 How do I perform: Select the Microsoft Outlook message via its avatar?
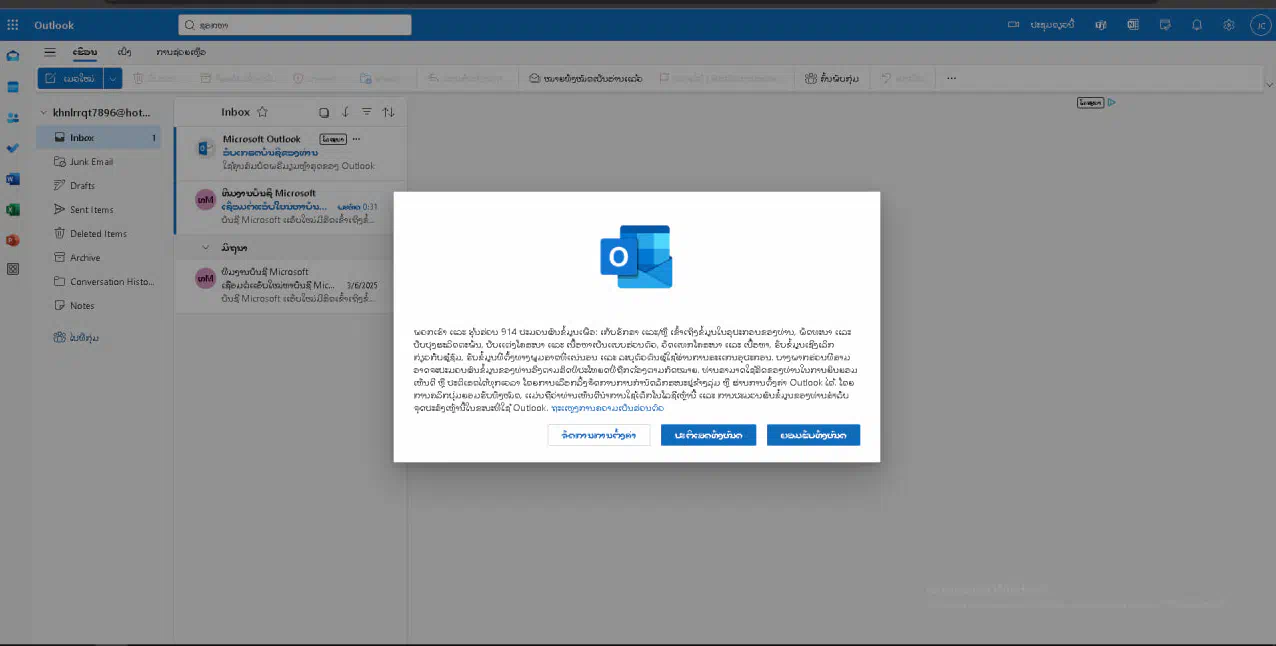point(205,149)
